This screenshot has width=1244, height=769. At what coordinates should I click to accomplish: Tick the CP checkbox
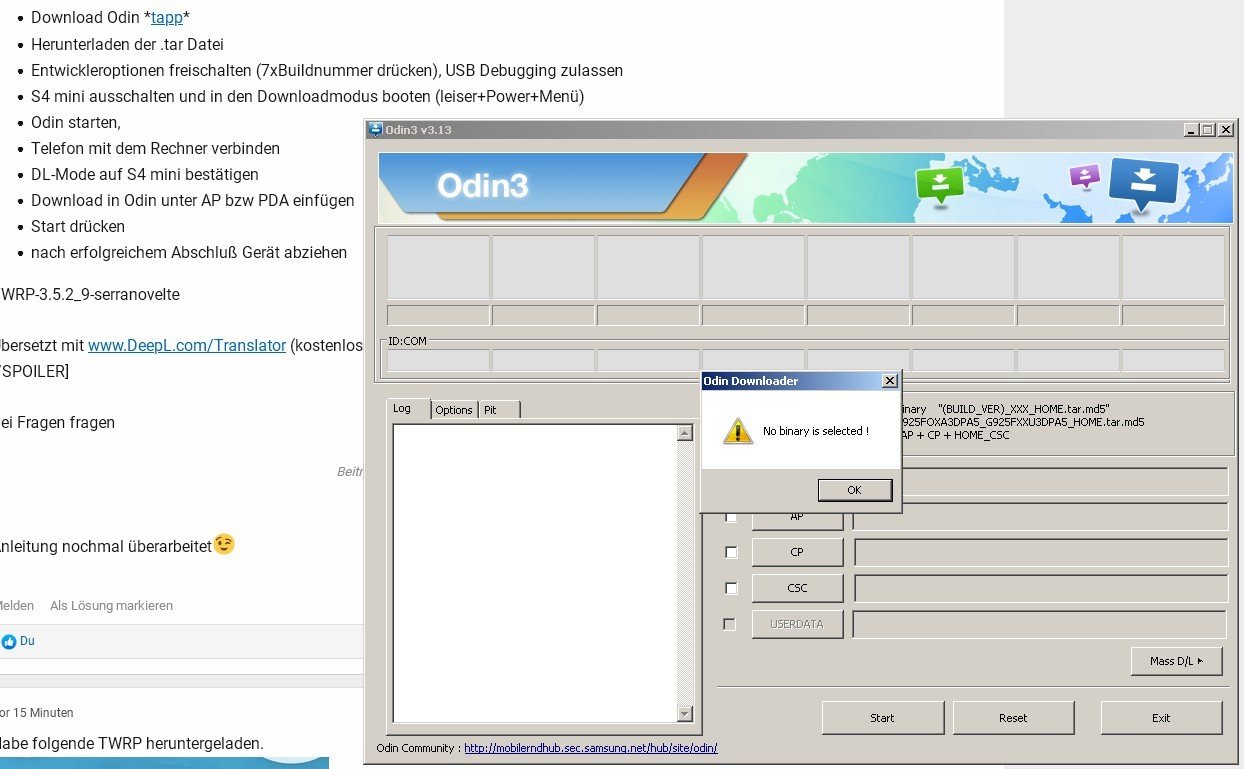click(x=731, y=552)
